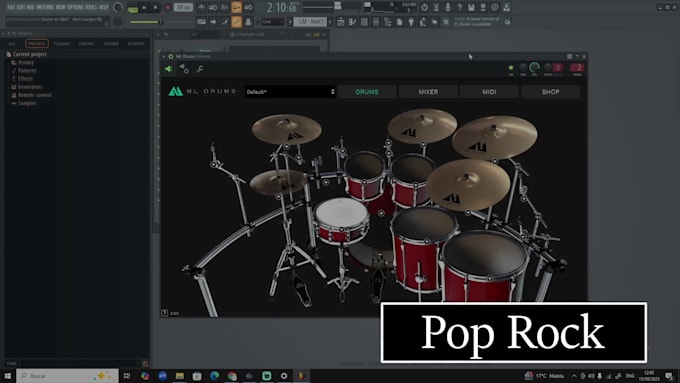Select the ALL browser tab

coord(12,44)
